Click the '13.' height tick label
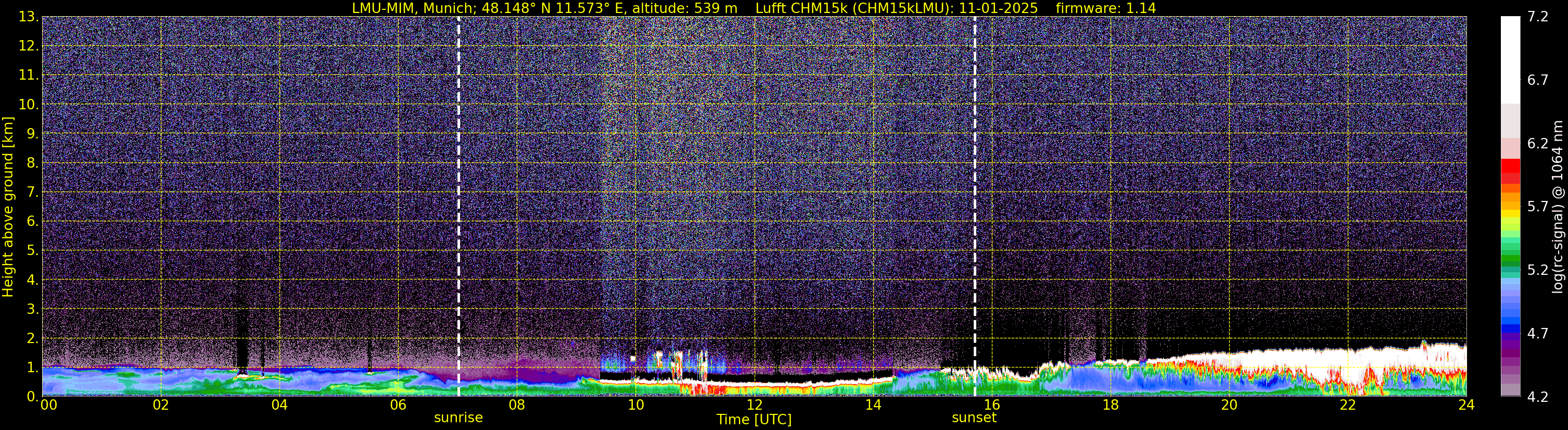The height and width of the screenshot is (430, 1568). tap(29, 17)
